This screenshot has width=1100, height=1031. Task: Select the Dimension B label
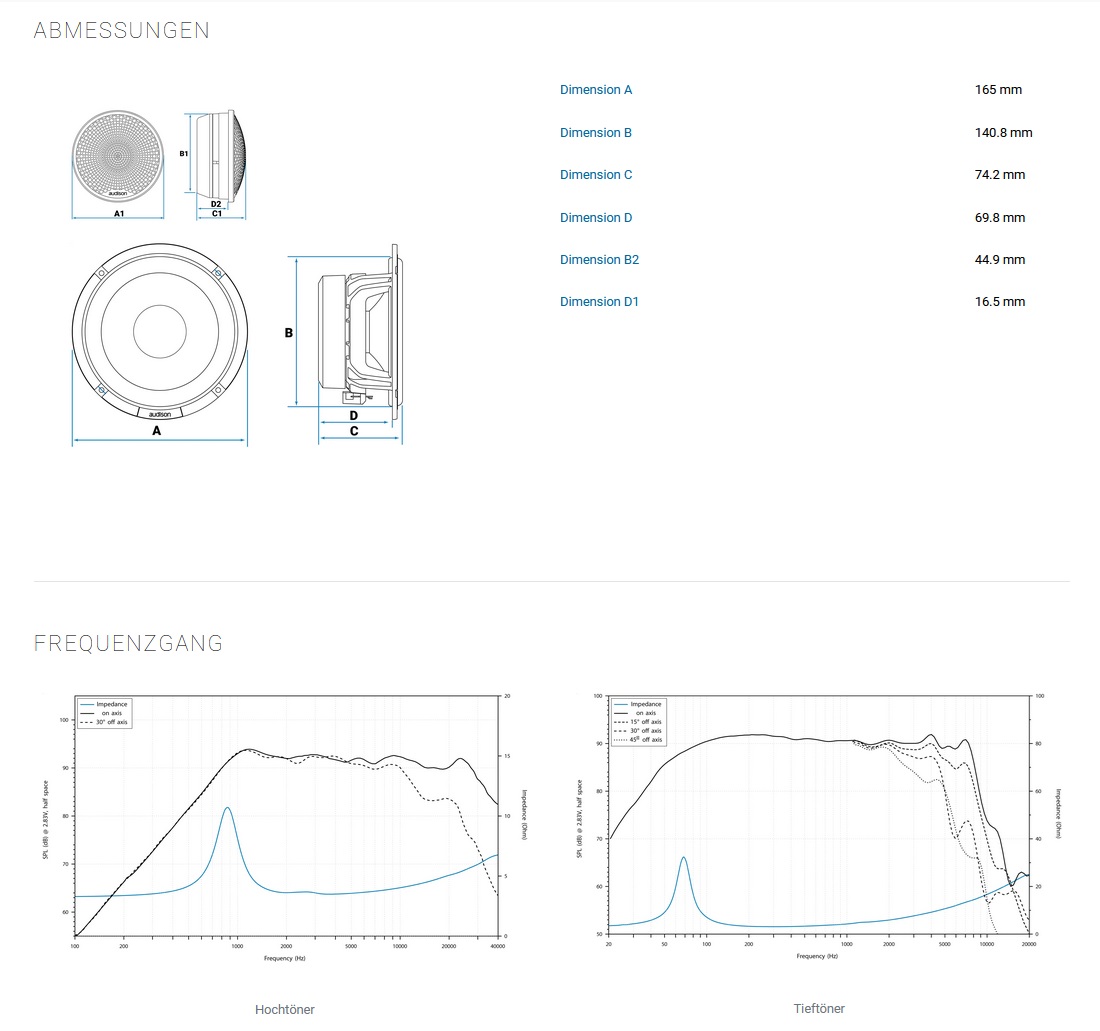(x=596, y=133)
